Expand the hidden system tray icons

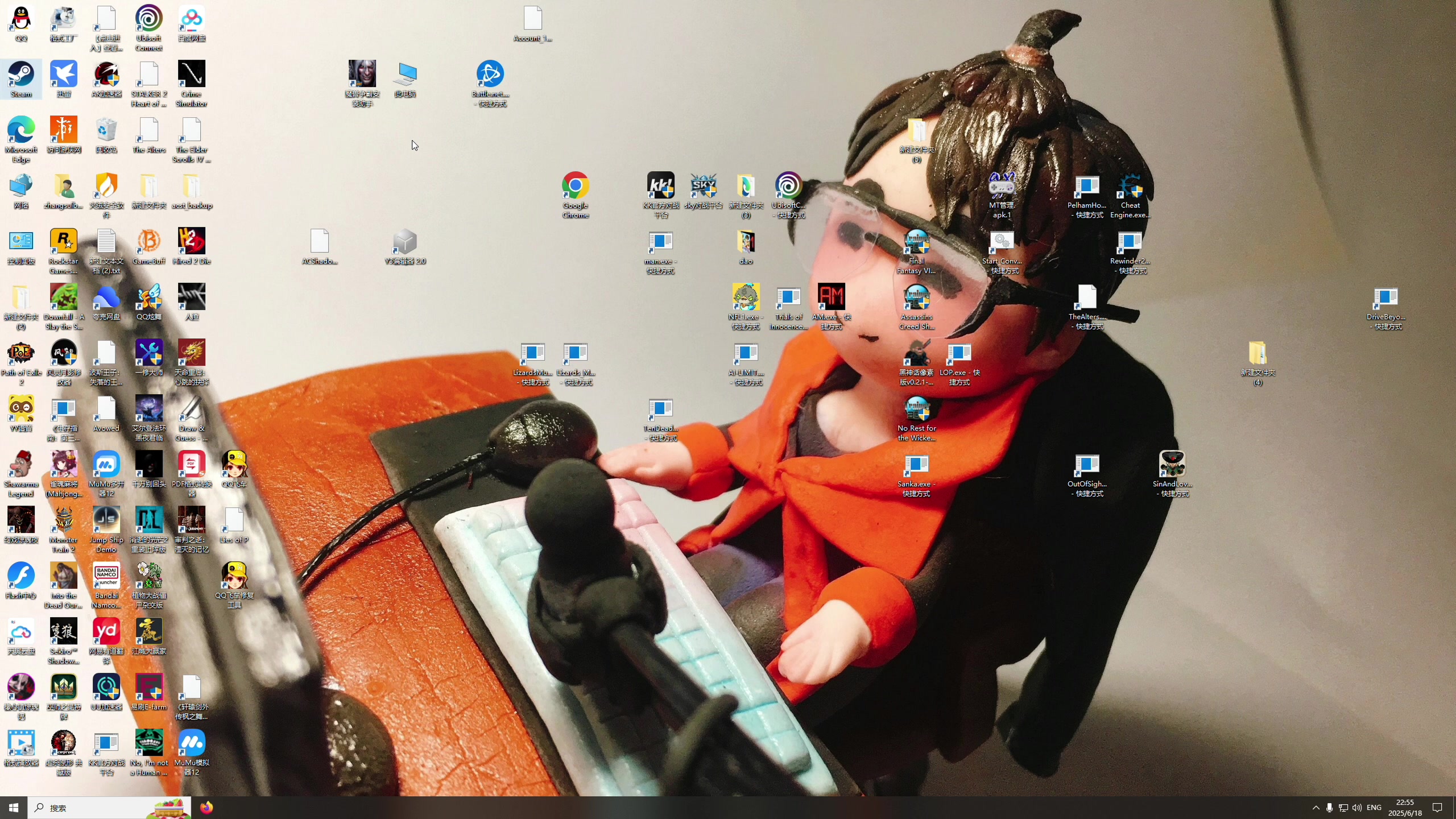(1316, 808)
